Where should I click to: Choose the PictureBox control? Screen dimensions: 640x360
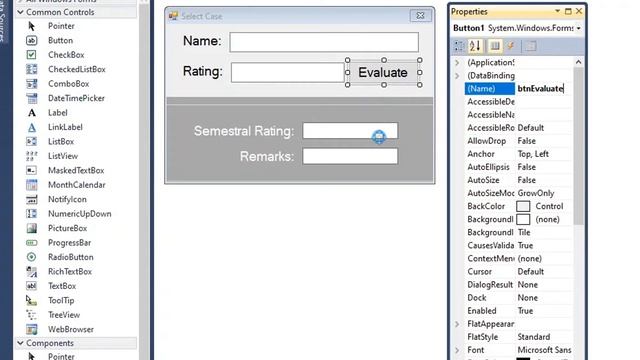click(x=67, y=229)
